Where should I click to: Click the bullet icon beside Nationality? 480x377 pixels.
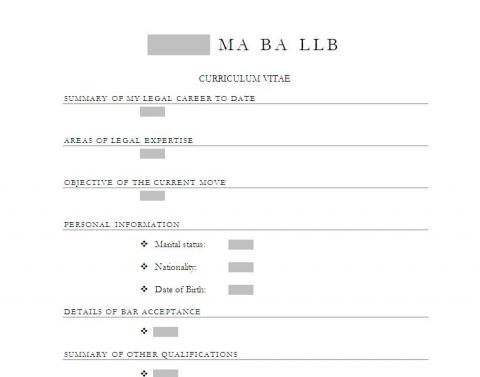coord(144,266)
